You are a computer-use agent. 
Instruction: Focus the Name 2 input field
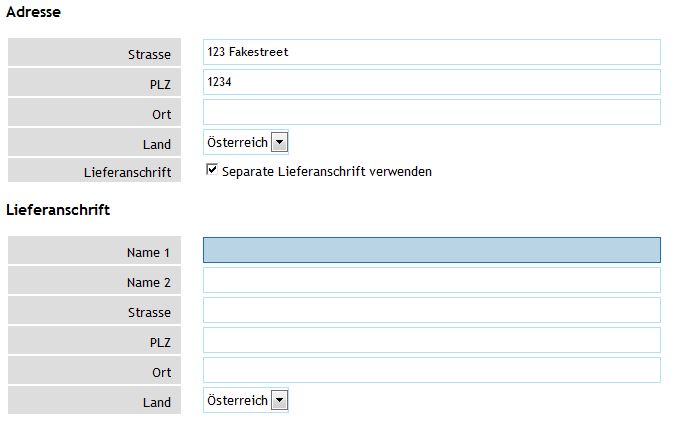(x=431, y=280)
